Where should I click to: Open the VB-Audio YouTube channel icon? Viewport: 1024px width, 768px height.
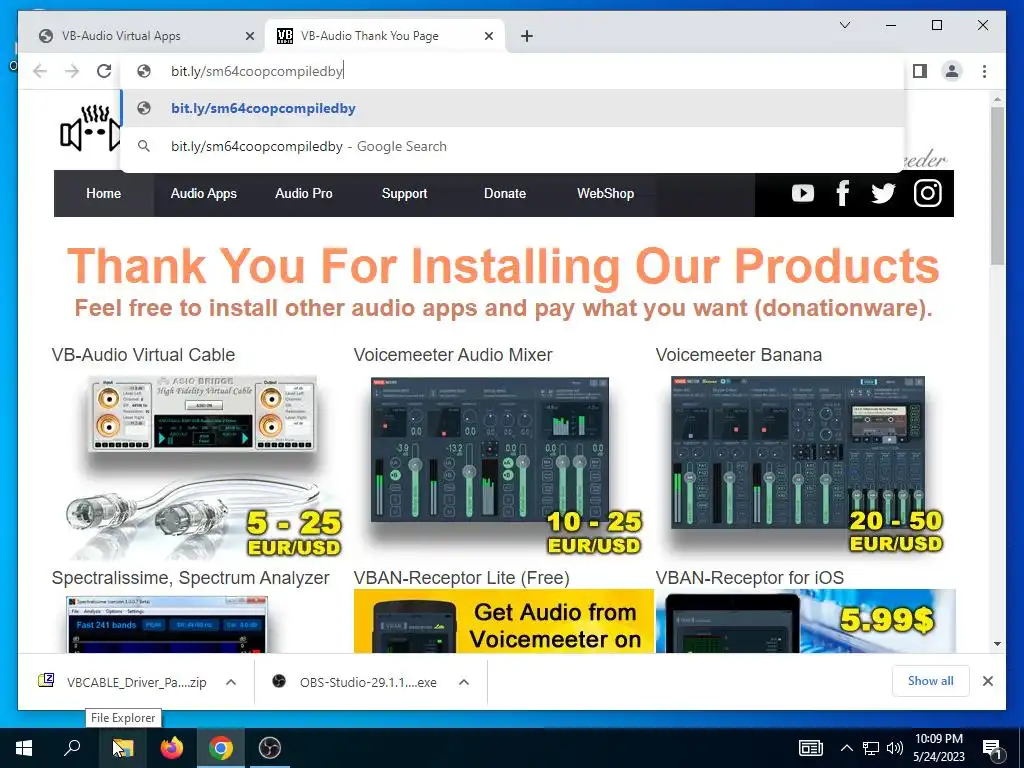tap(803, 193)
